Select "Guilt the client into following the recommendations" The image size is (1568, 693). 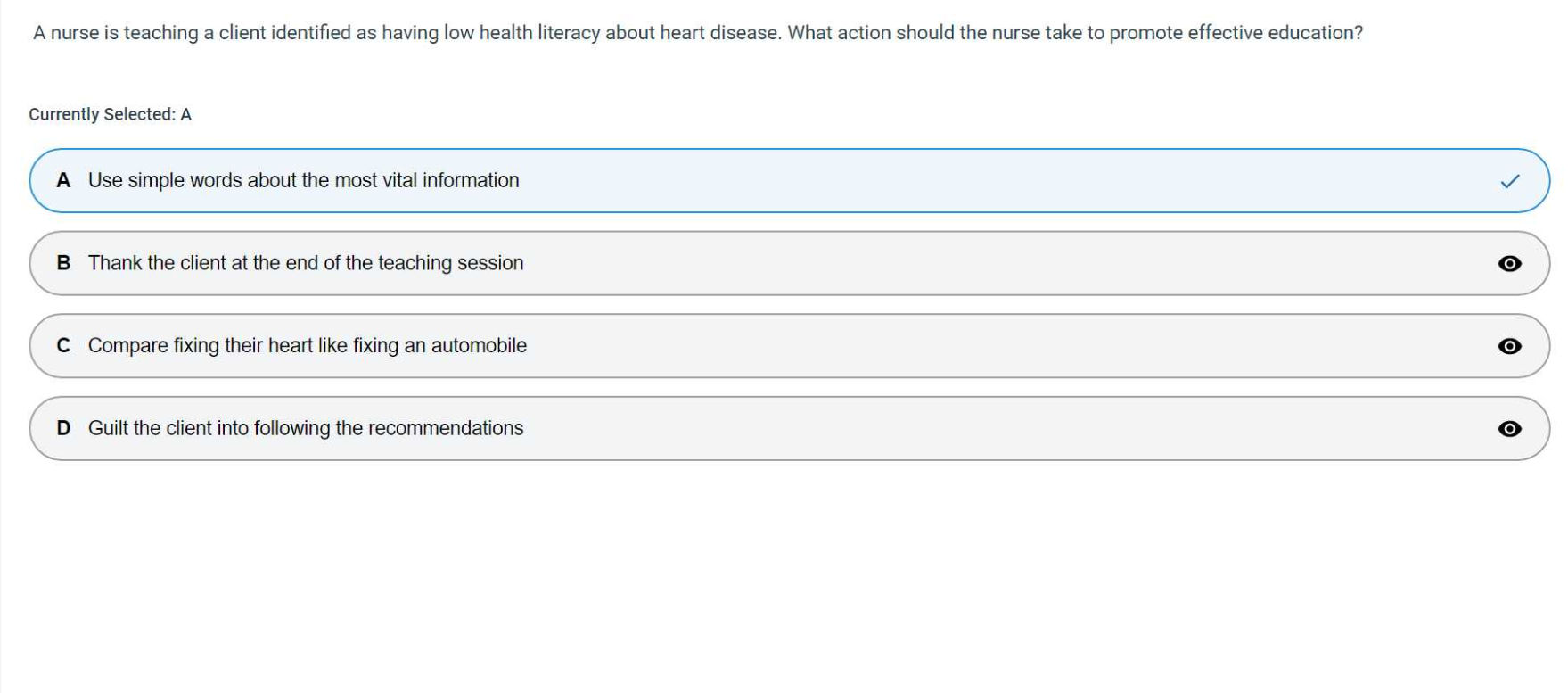[x=305, y=429]
